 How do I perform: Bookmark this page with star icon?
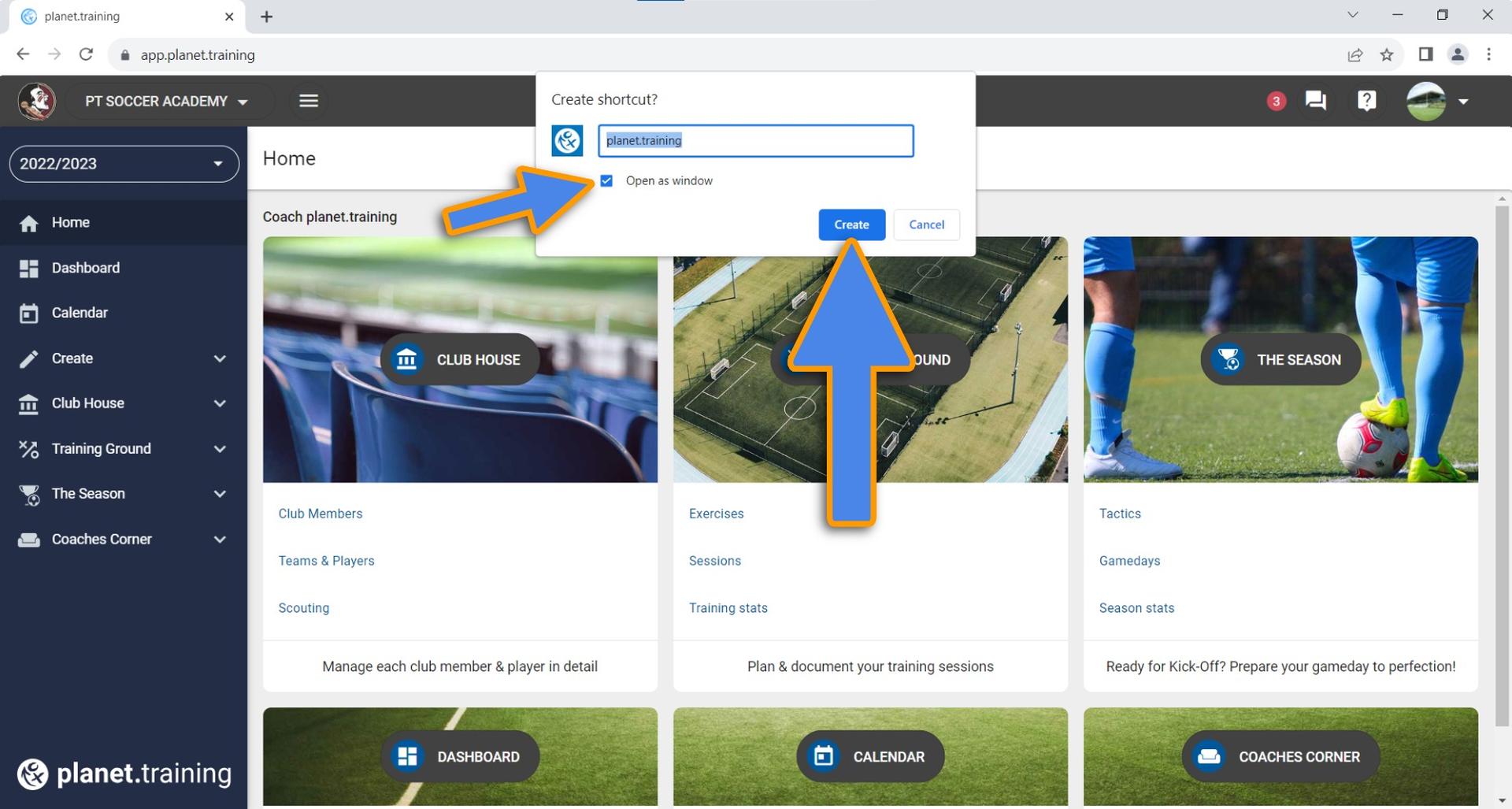tap(1387, 54)
